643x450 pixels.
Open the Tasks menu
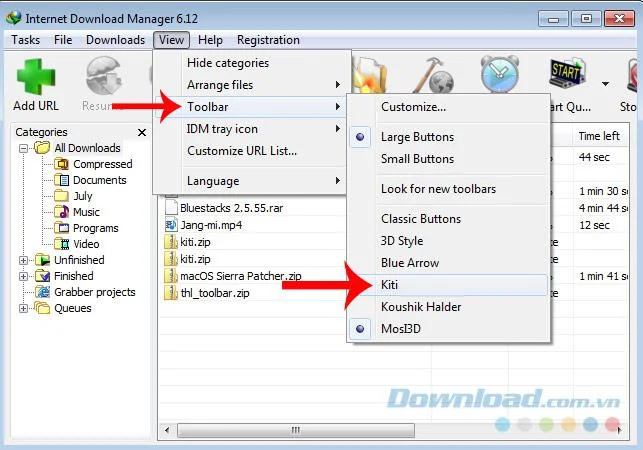coord(25,40)
